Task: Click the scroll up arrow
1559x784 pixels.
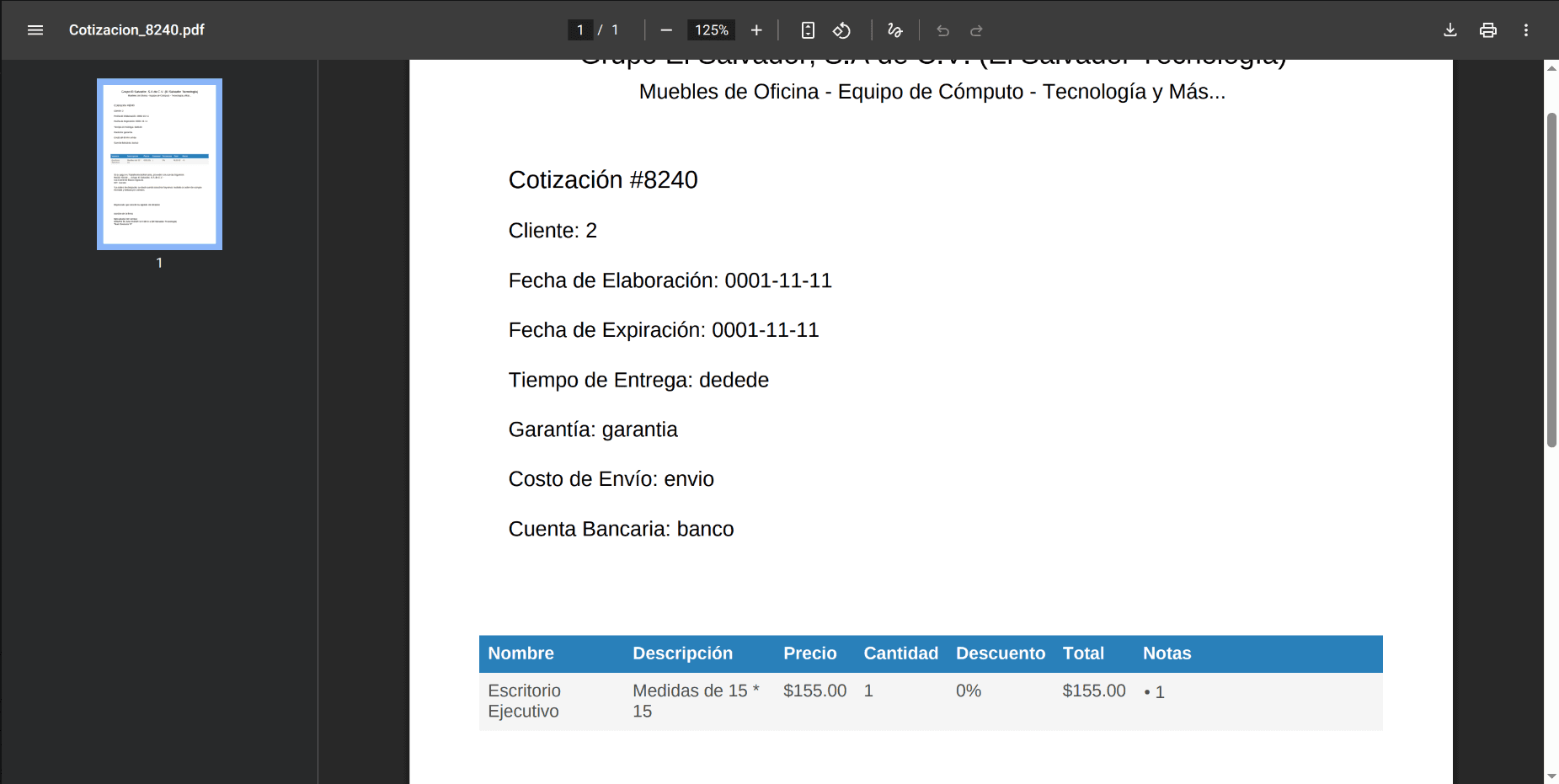Action: pos(1551,67)
